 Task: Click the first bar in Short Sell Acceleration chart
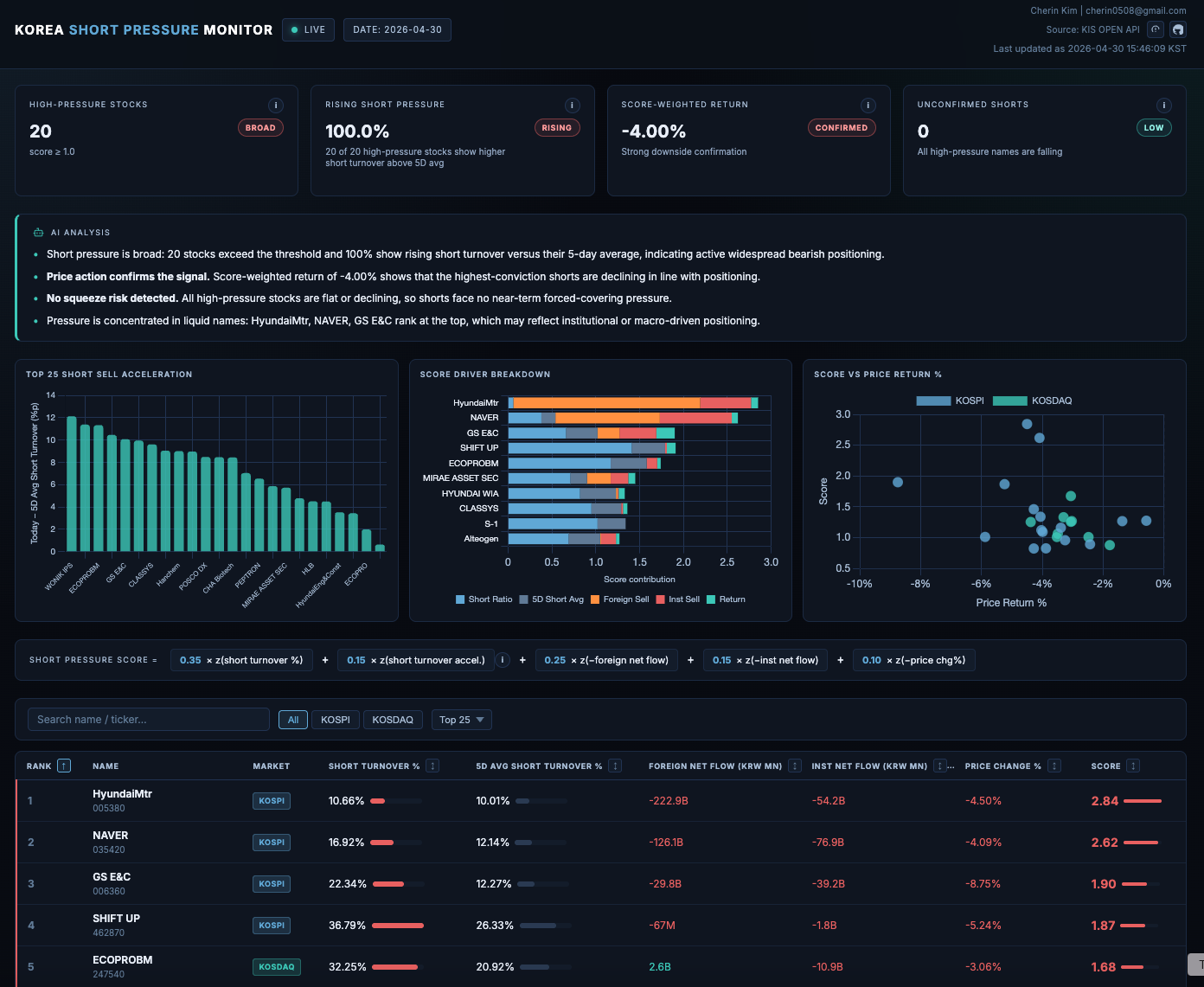pyautogui.click(x=72, y=484)
